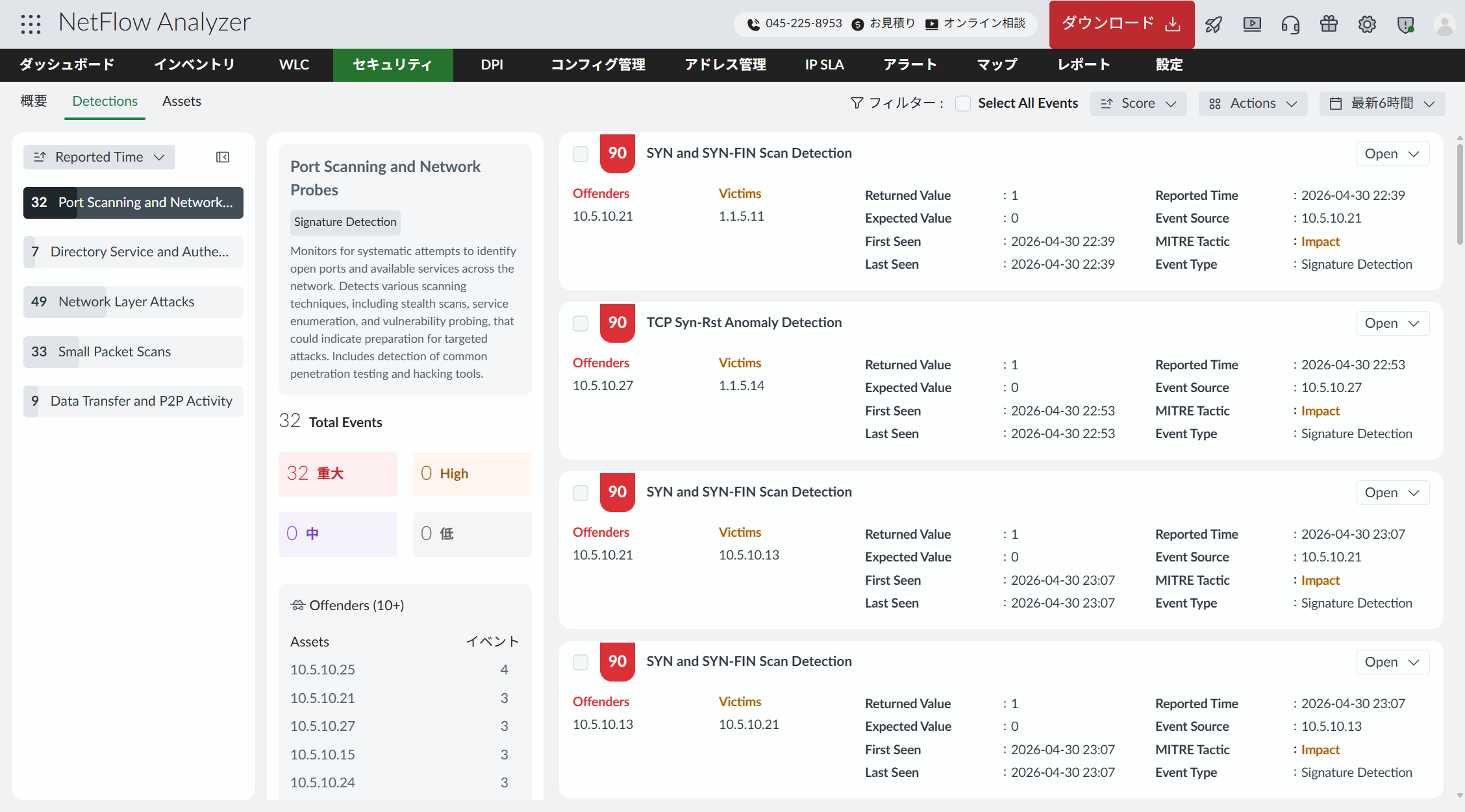Click the Score sort icon
The image size is (1465, 812).
point(1107,104)
